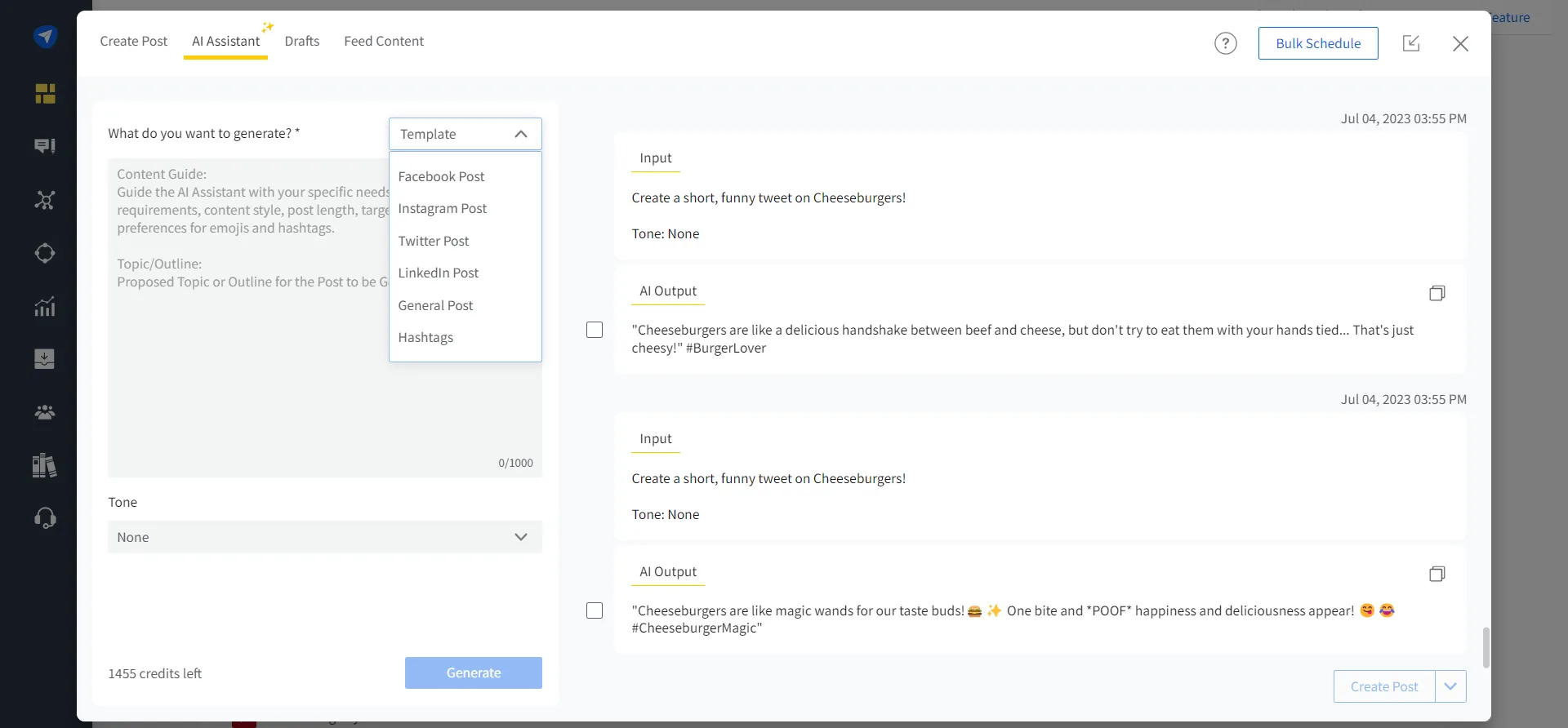1568x728 pixels.
Task: Open the analytics bar chart icon
Action: (45, 306)
